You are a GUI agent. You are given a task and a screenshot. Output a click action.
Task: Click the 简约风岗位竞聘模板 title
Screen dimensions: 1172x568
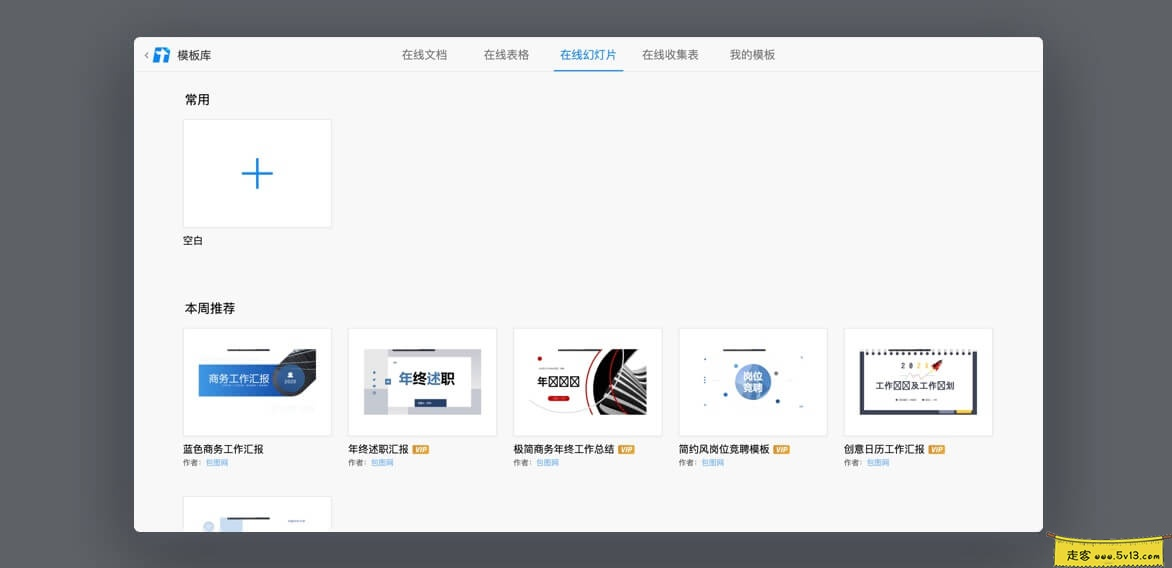click(724, 449)
